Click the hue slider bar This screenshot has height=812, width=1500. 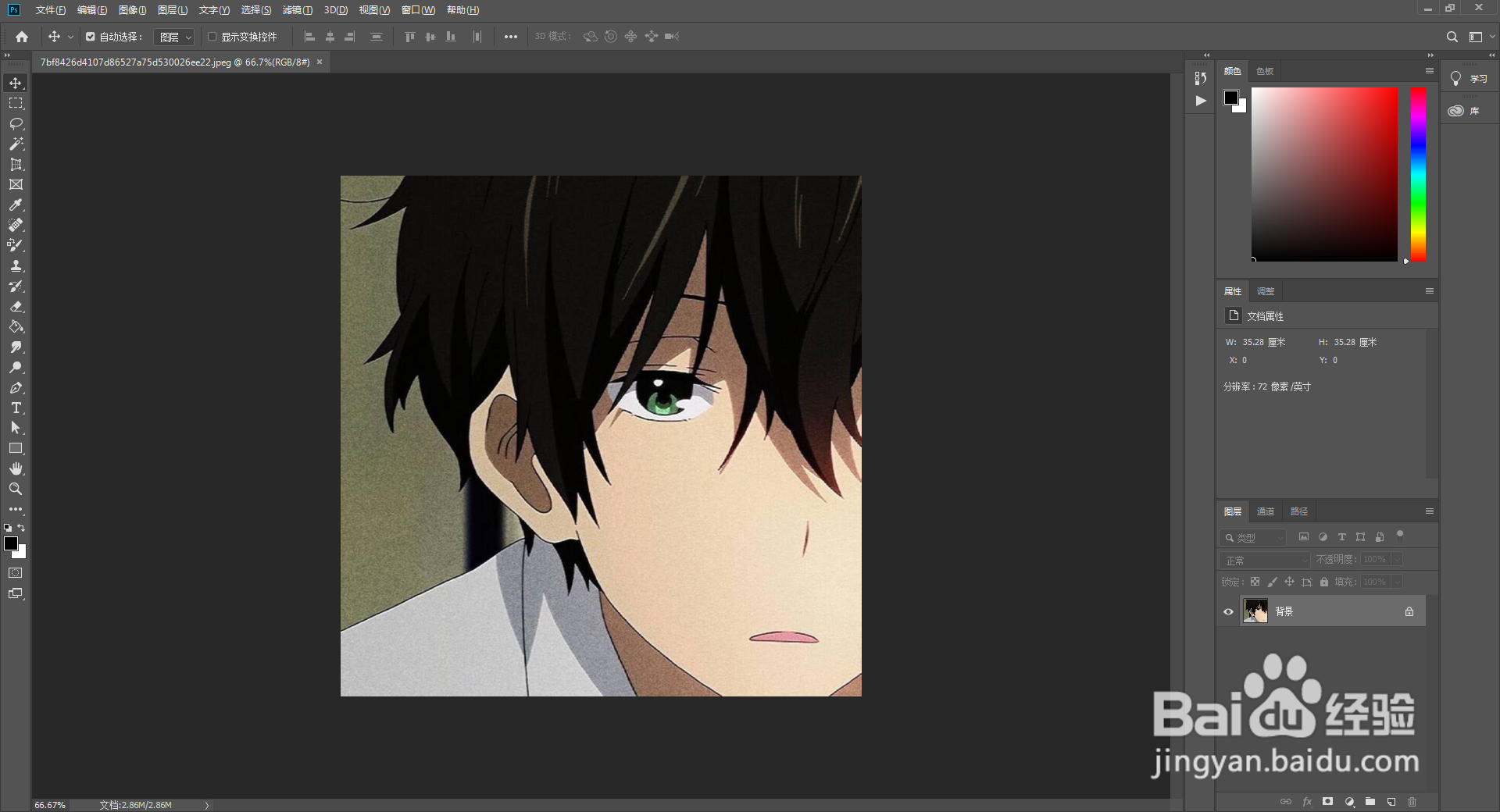[1418, 174]
